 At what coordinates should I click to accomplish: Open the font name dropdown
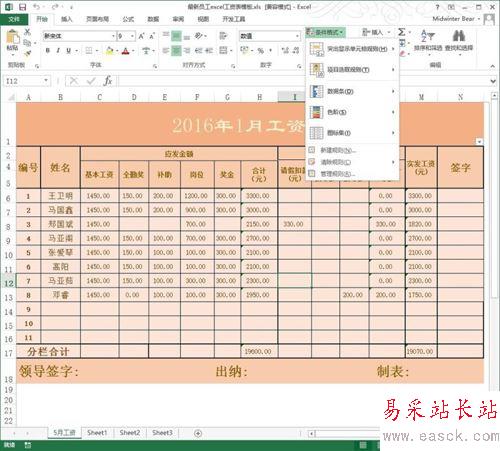[113, 36]
